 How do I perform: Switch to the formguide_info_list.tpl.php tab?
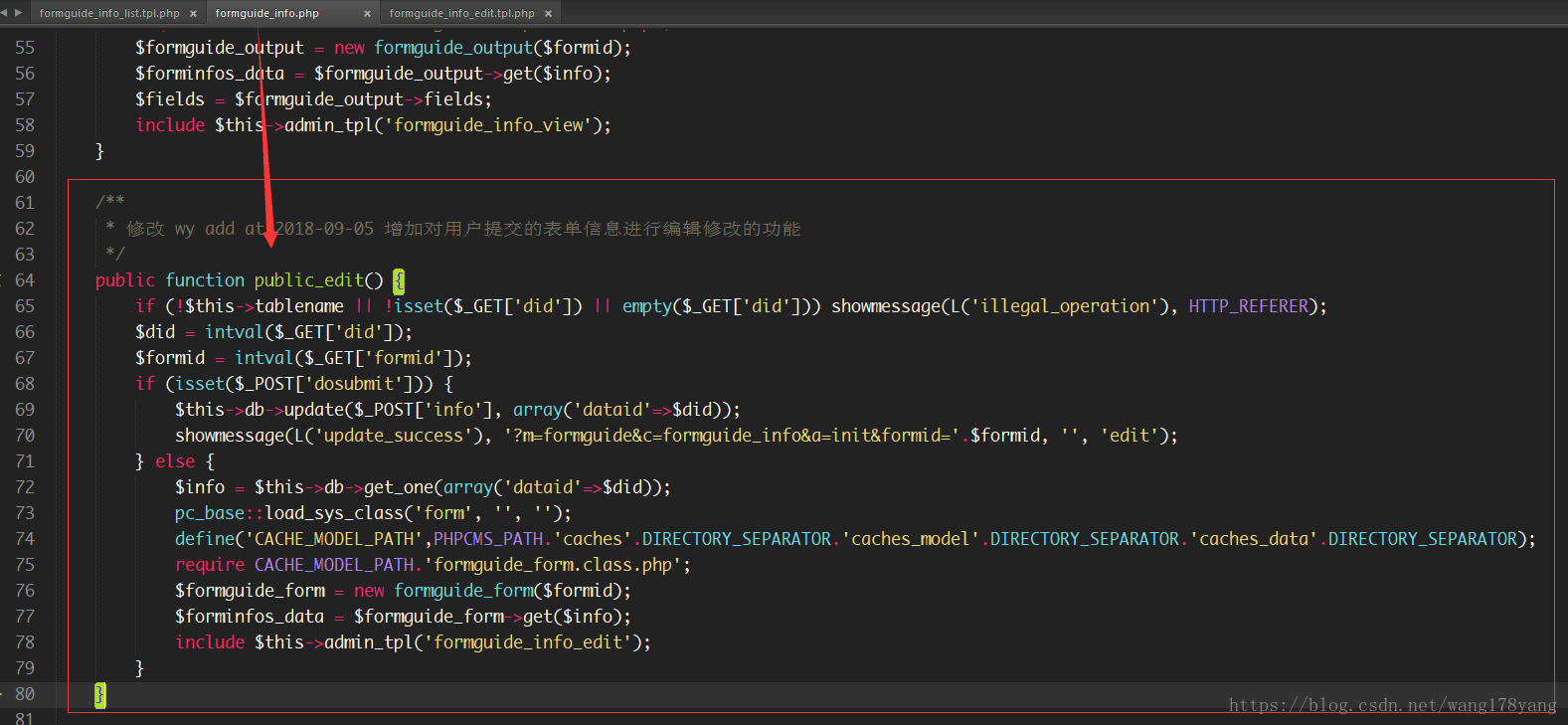pos(109,13)
